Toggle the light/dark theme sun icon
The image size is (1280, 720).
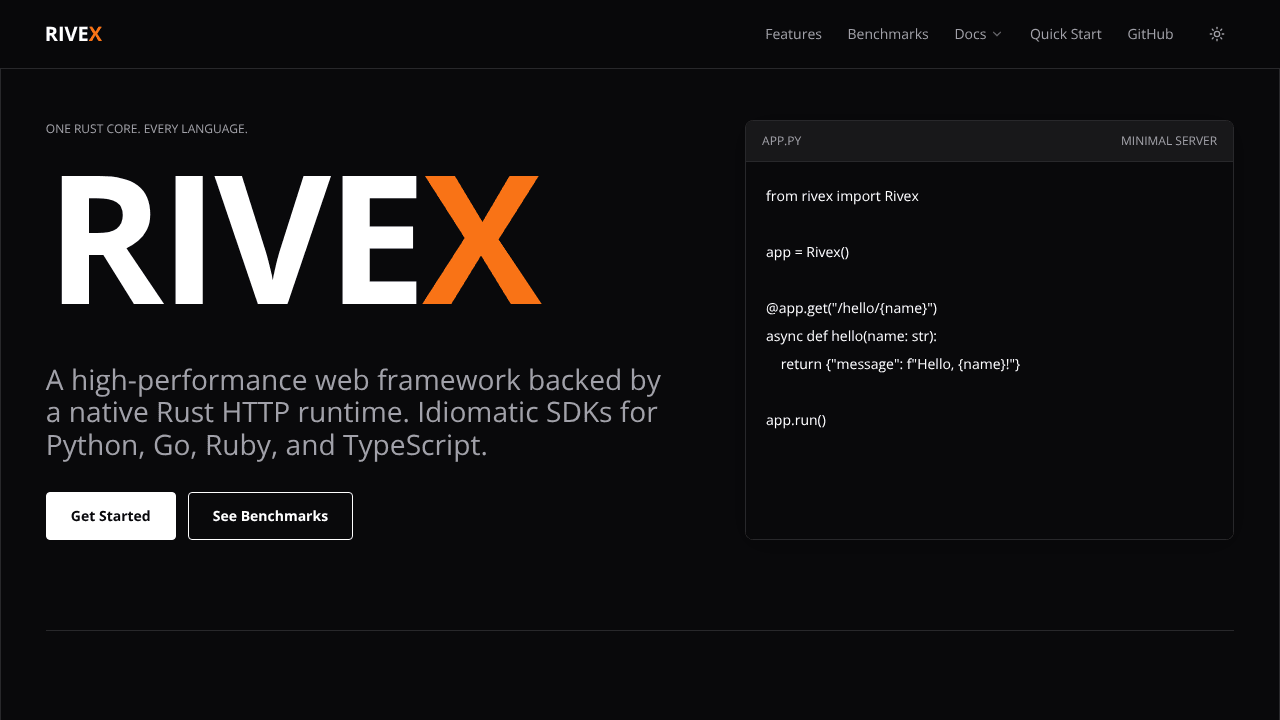[x=1217, y=34]
